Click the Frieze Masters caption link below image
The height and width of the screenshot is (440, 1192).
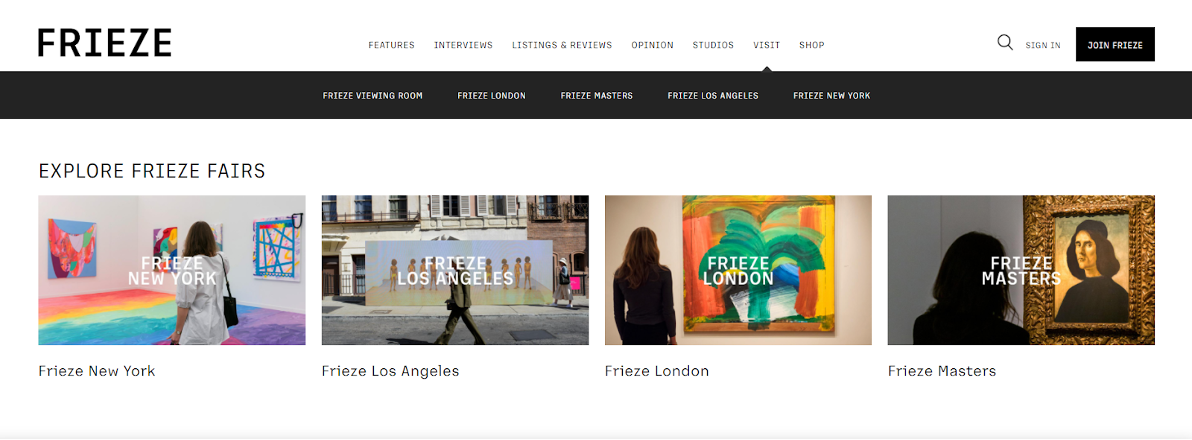click(x=942, y=371)
